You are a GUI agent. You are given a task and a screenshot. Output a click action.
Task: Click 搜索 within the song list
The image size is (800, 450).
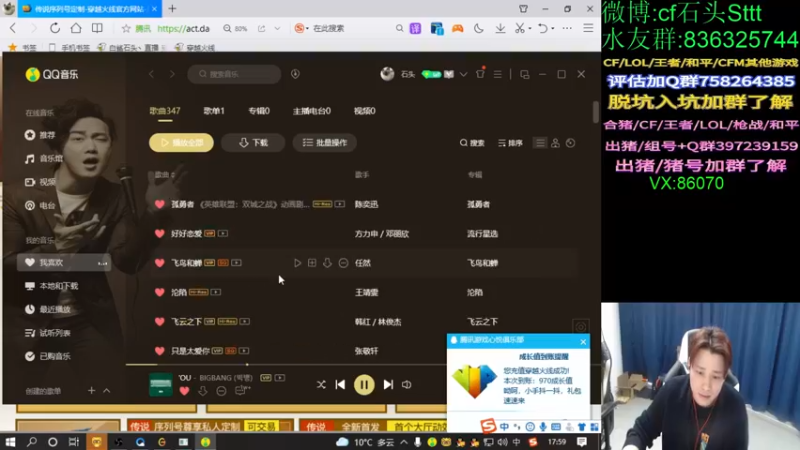pos(472,143)
